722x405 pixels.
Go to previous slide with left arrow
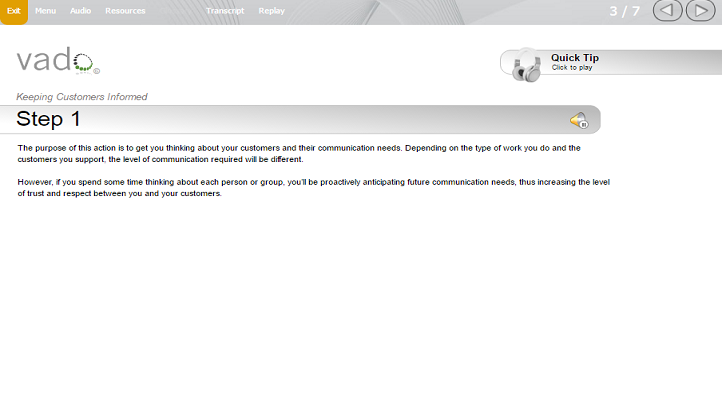(668, 11)
